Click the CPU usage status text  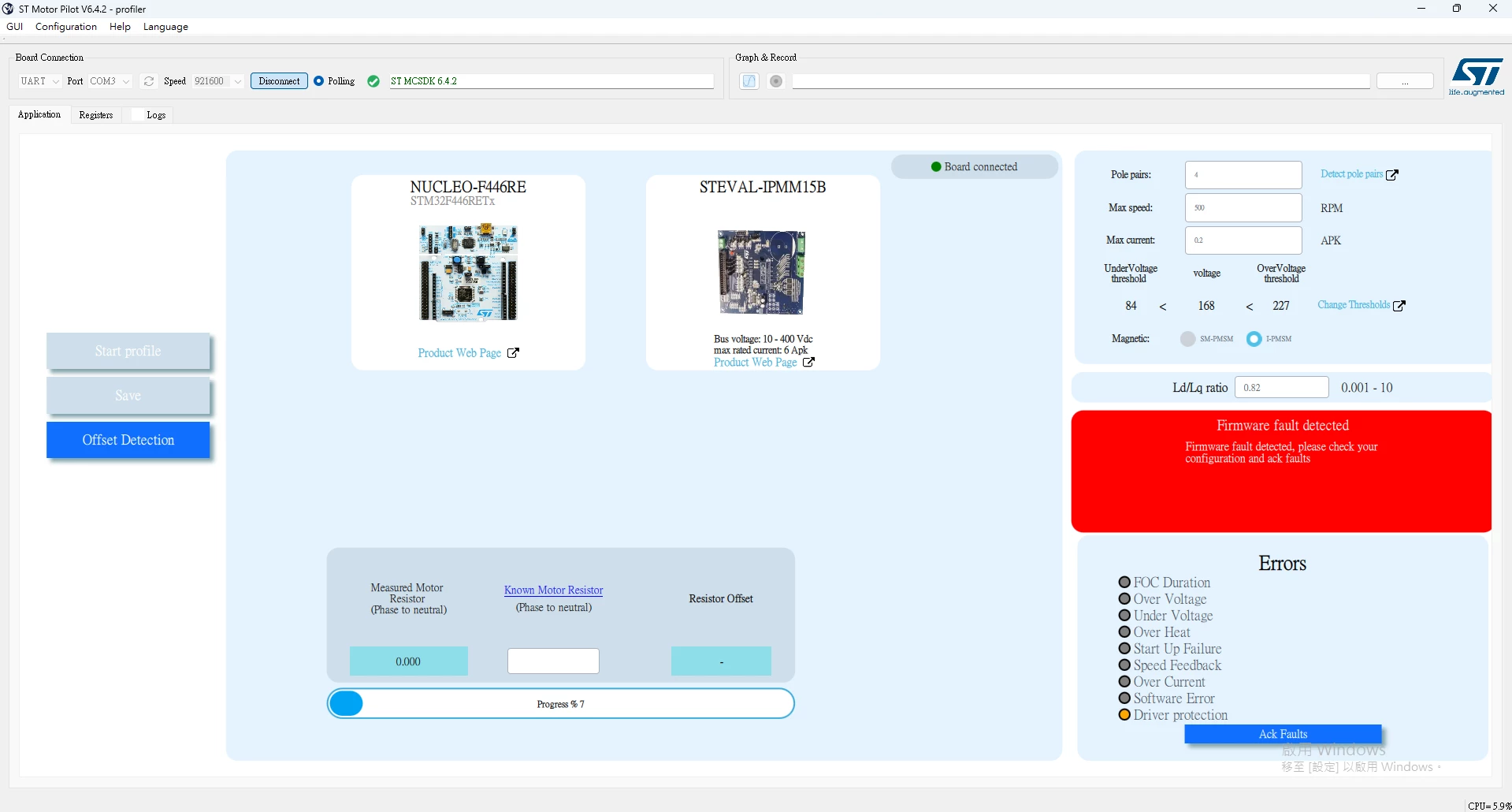click(1489, 806)
